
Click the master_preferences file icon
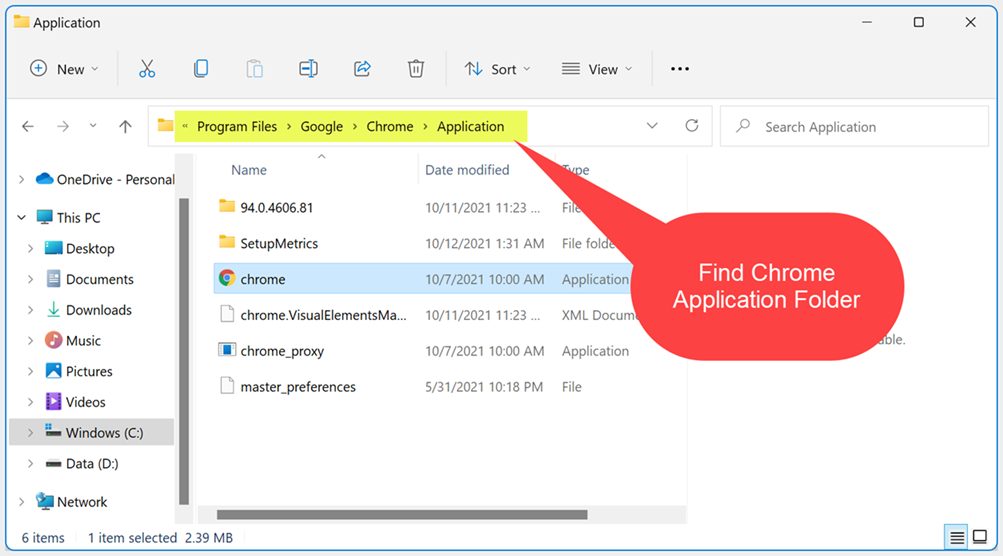pyautogui.click(x=226, y=385)
